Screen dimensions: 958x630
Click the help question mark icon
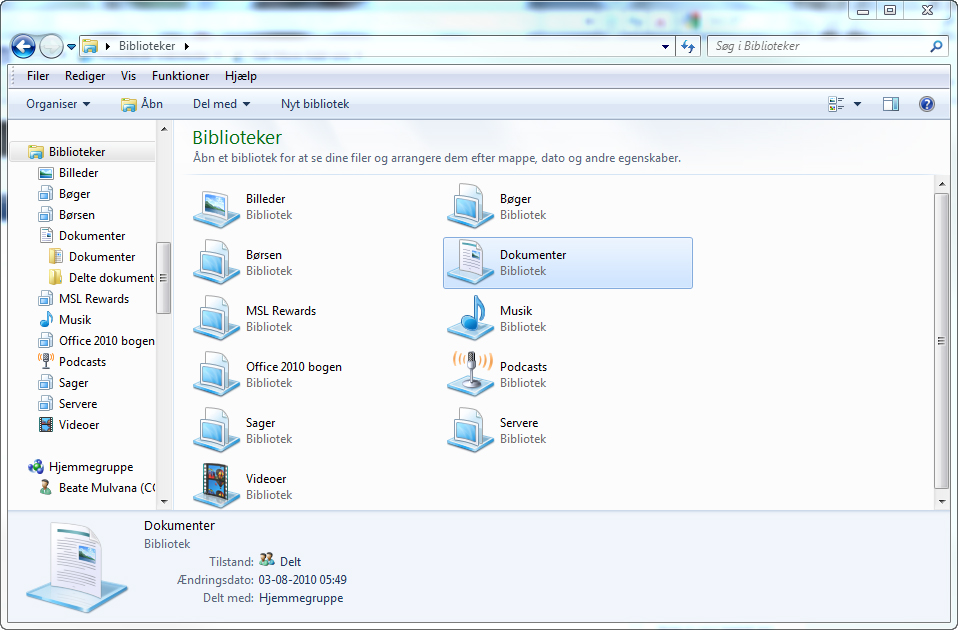926,104
